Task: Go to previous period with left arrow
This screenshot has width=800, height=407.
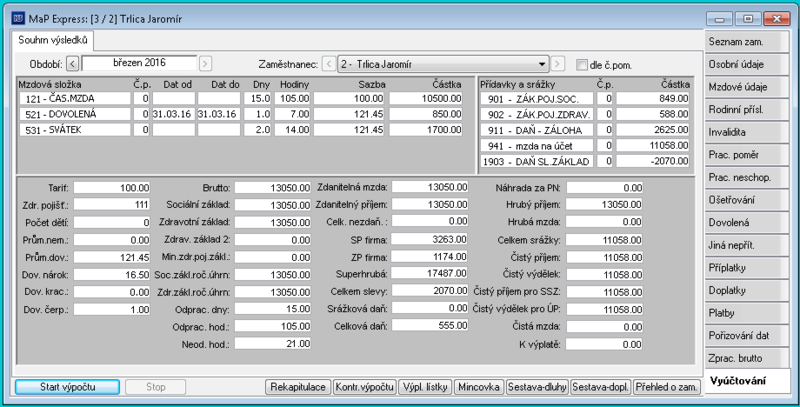Action: 72,64
